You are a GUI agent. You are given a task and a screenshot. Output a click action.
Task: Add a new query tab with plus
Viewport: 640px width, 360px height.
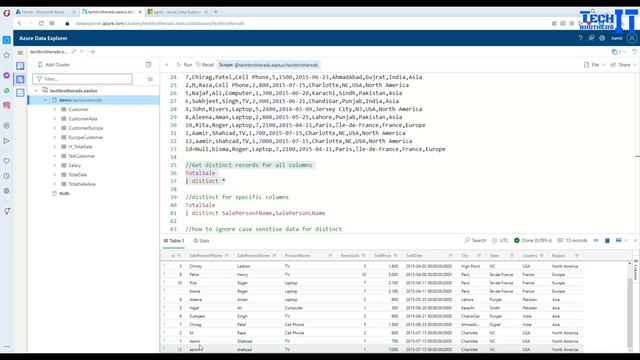pos(93,52)
